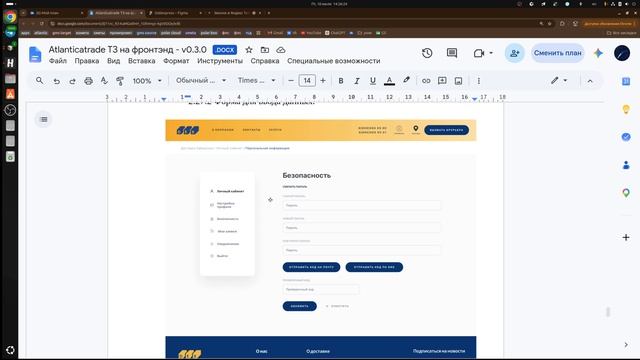Open the editing mode pencil dropdown
This screenshot has height=360, width=640.
pos(559,80)
